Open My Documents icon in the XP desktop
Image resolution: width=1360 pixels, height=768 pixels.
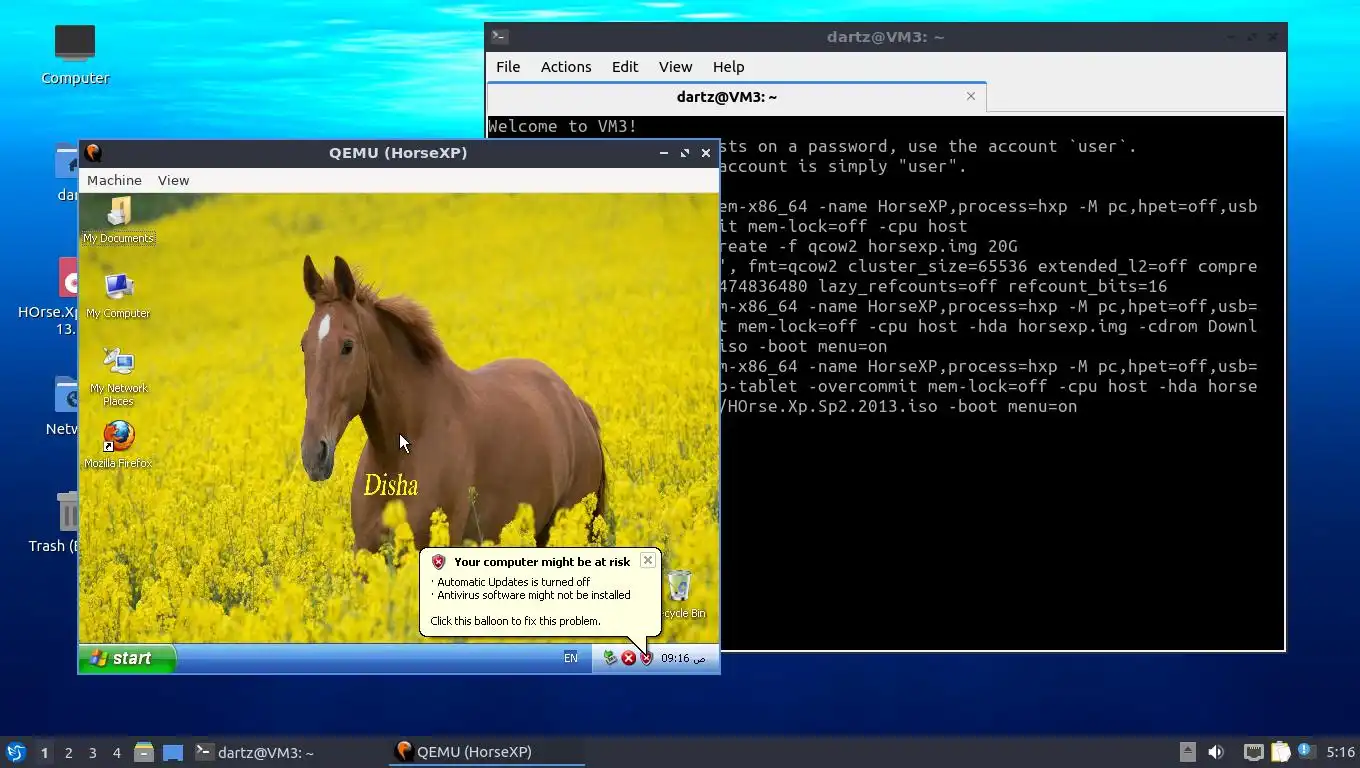click(x=118, y=220)
